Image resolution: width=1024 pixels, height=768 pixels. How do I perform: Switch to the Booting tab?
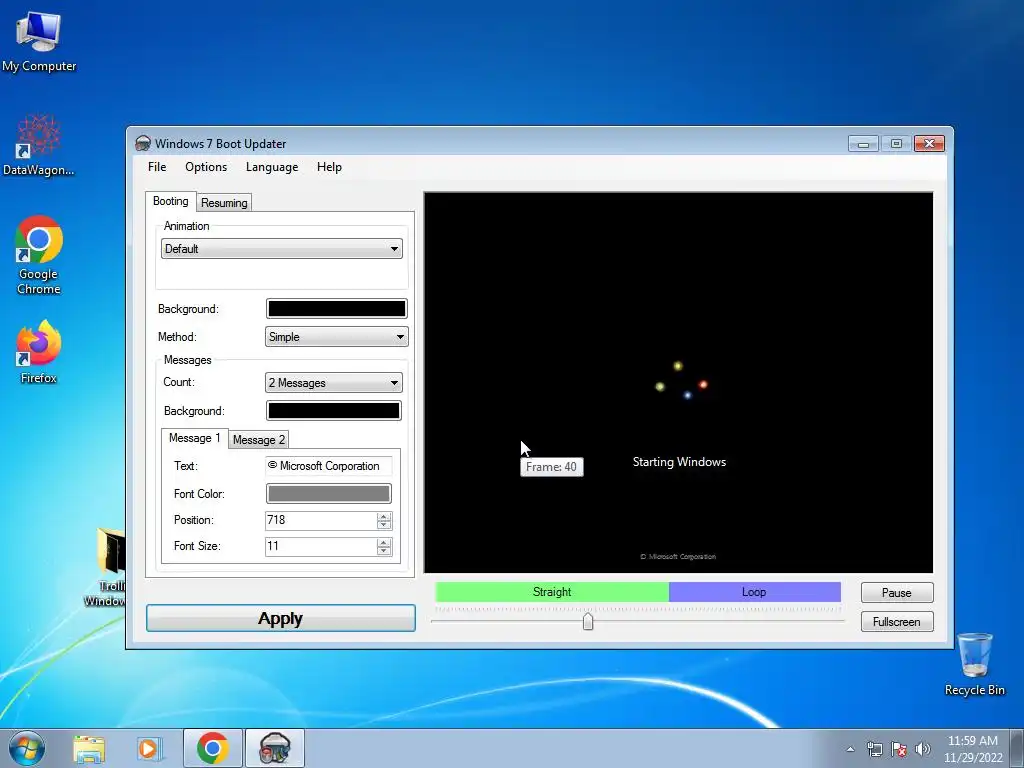[170, 201]
